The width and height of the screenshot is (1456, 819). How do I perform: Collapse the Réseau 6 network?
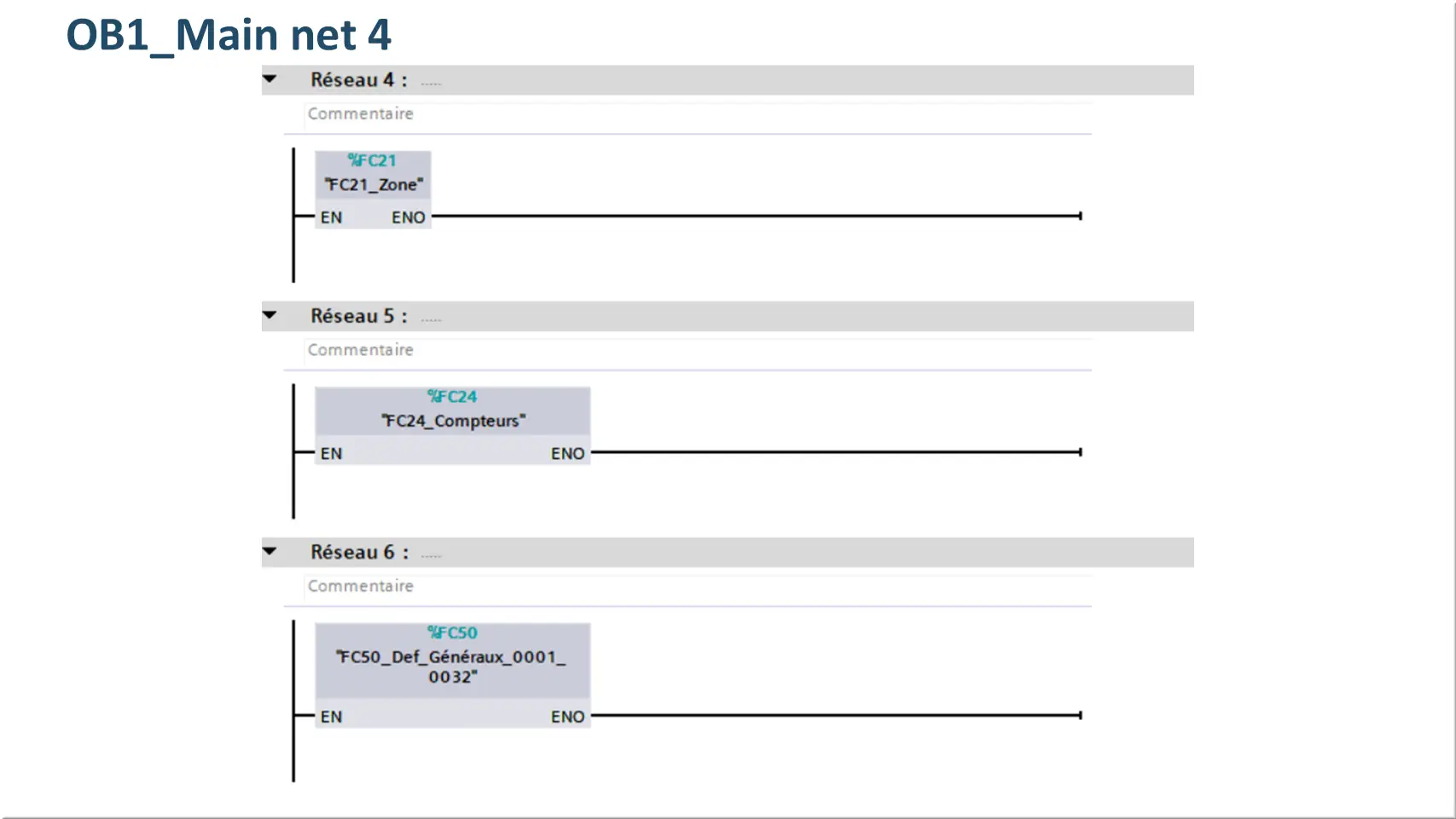pos(270,552)
